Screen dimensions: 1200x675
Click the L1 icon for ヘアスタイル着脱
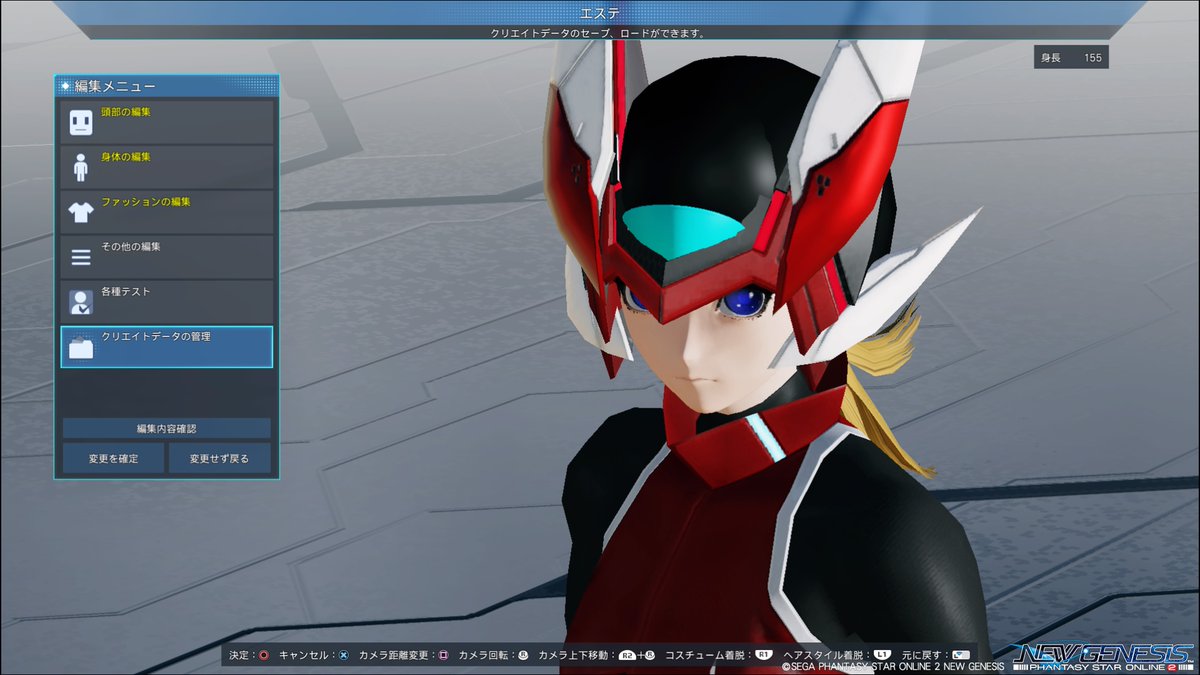[882, 654]
